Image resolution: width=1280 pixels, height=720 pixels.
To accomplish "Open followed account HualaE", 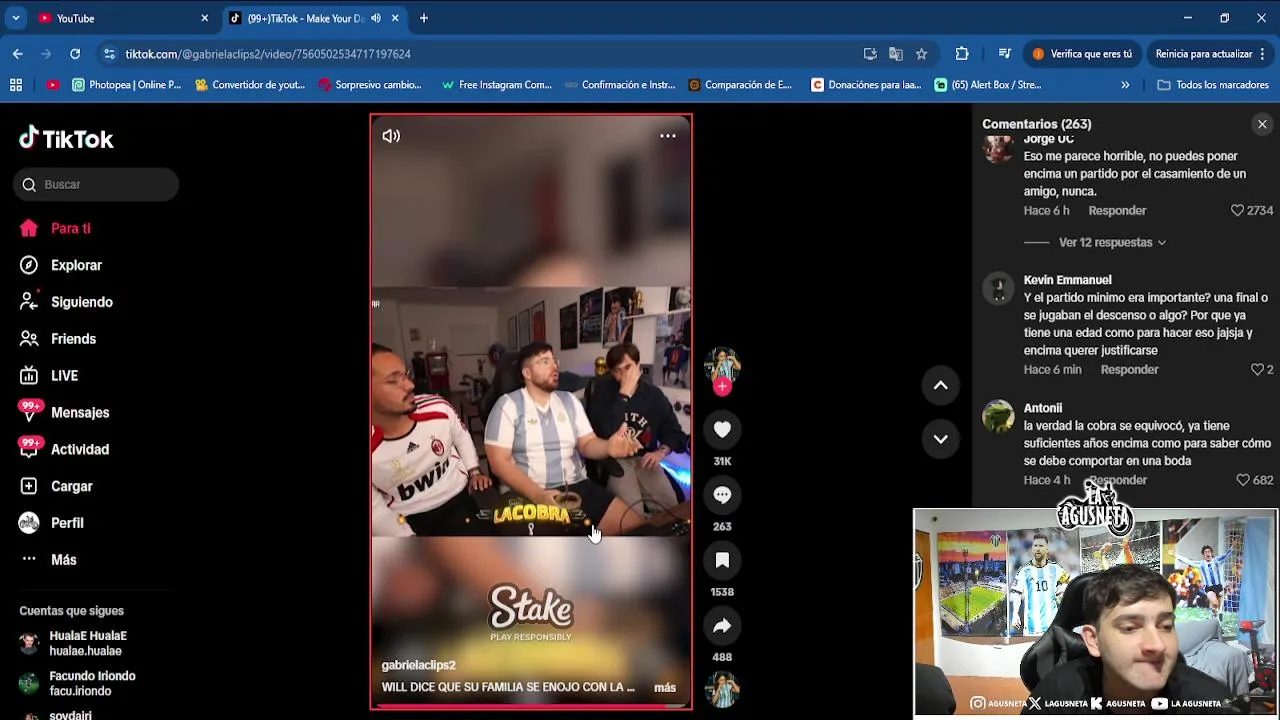I will tap(88, 643).
